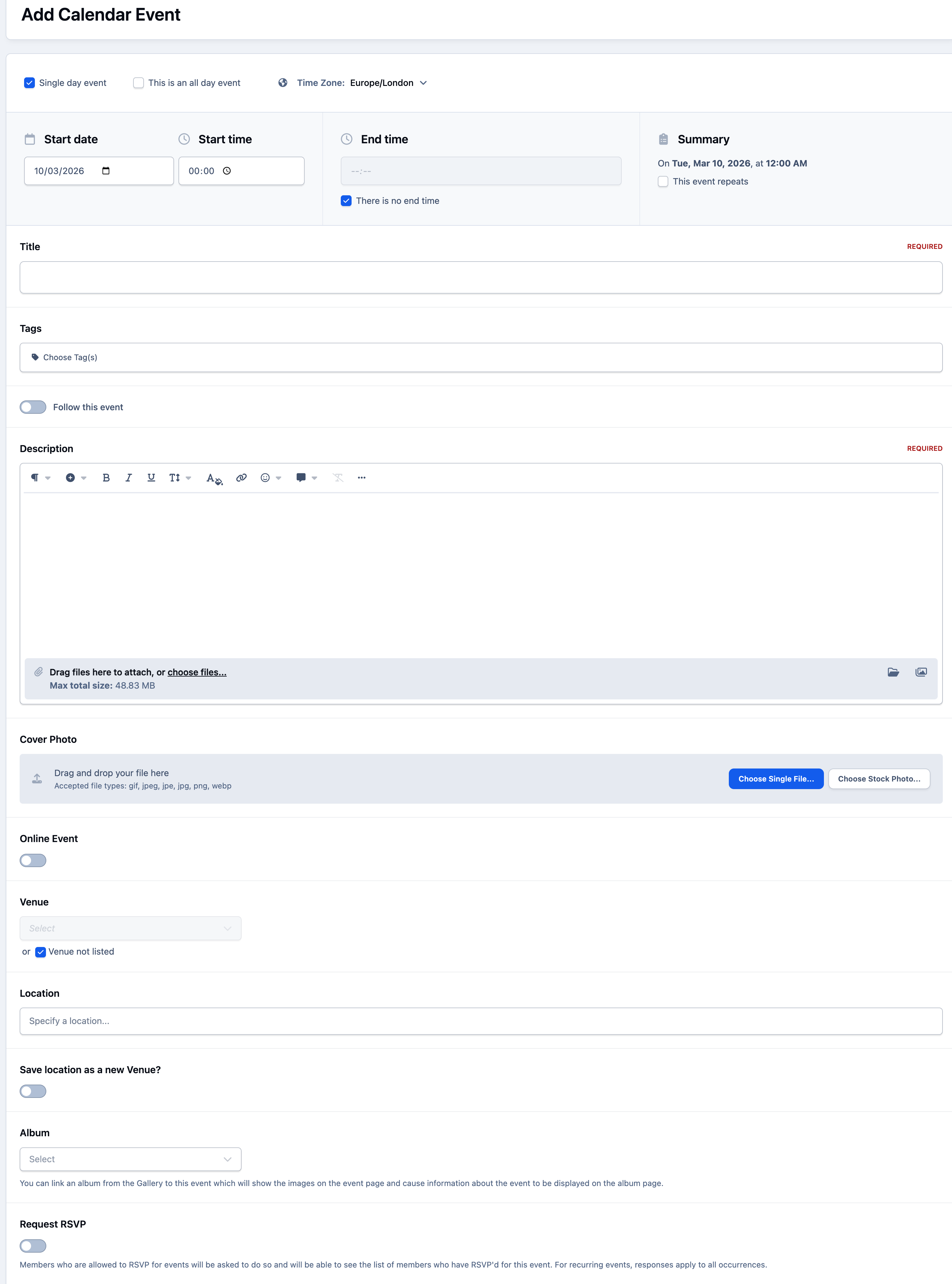Open existing attachments folder icon
The height and width of the screenshot is (1284, 952).
point(893,672)
